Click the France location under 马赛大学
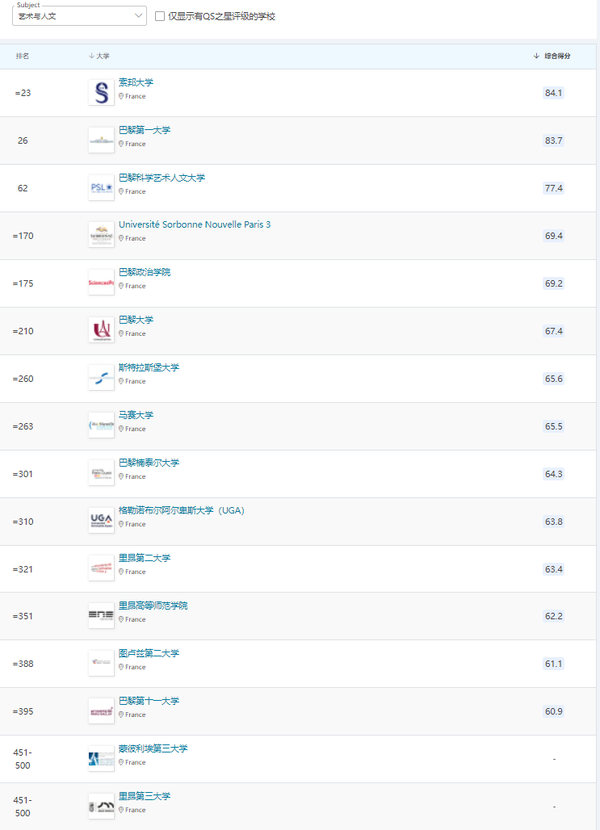Viewport: 600px width, 830px height. pos(132,429)
